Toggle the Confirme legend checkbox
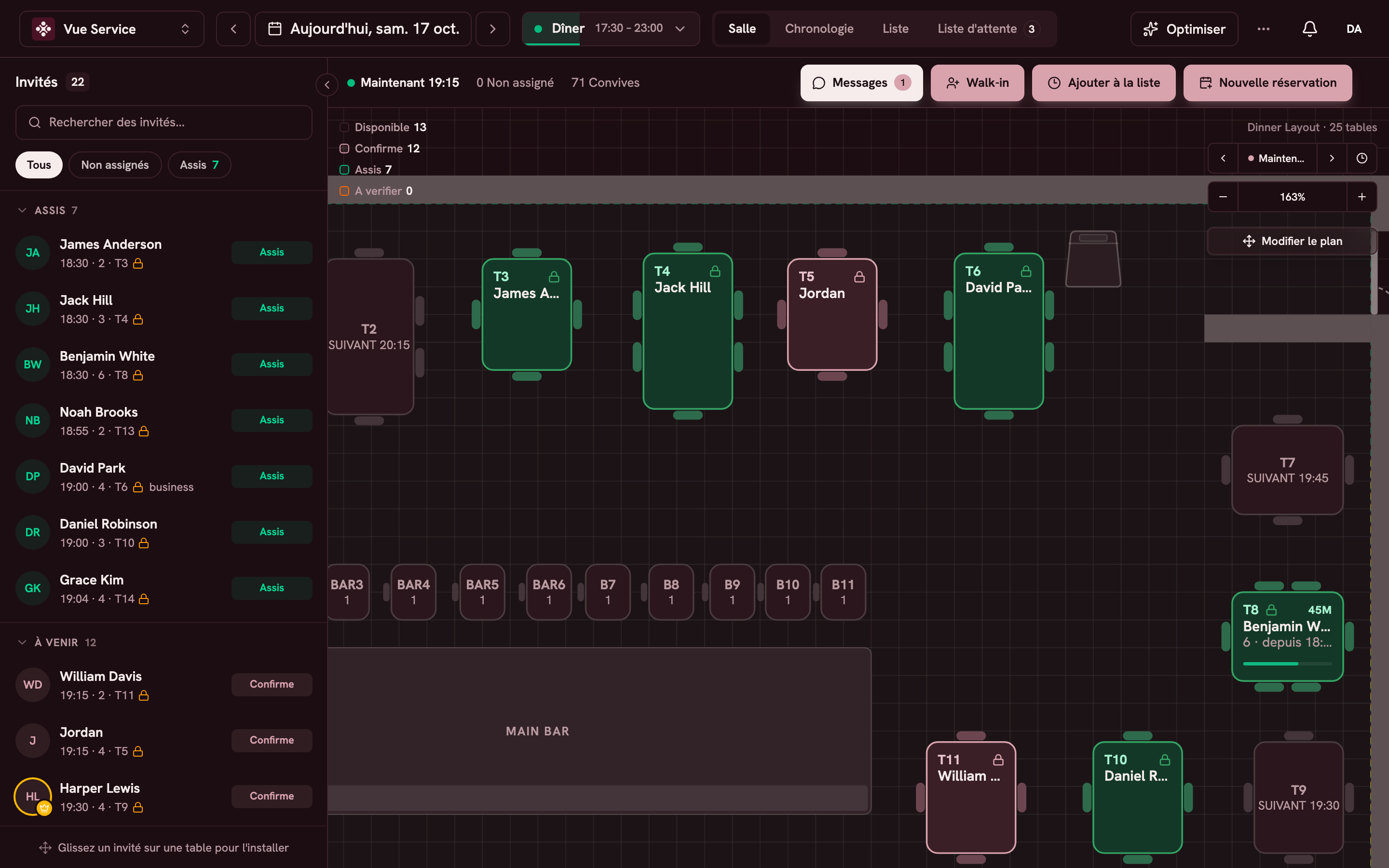The height and width of the screenshot is (868, 1389). pyautogui.click(x=344, y=149)
